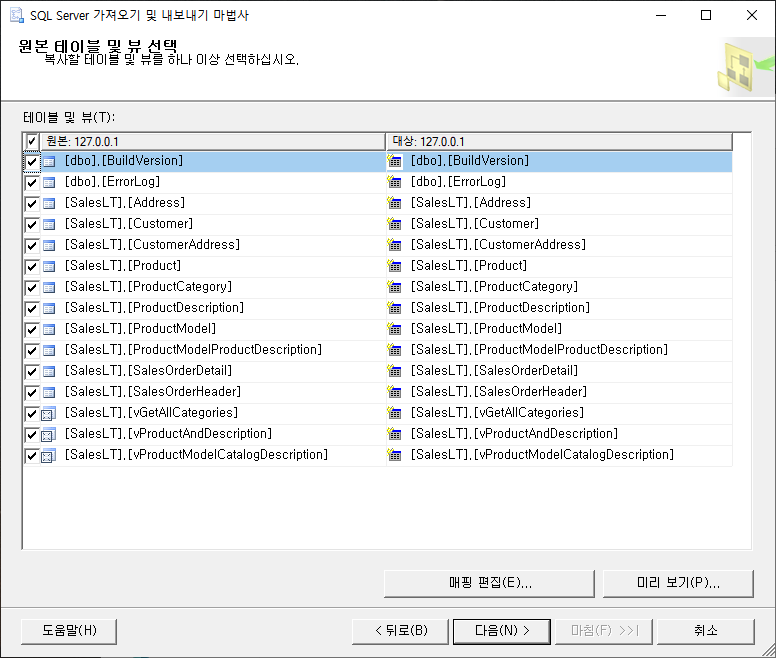Click source table icon for [SalesLT].[Product]
Viewport: 776px width, 658px height.
49,267
